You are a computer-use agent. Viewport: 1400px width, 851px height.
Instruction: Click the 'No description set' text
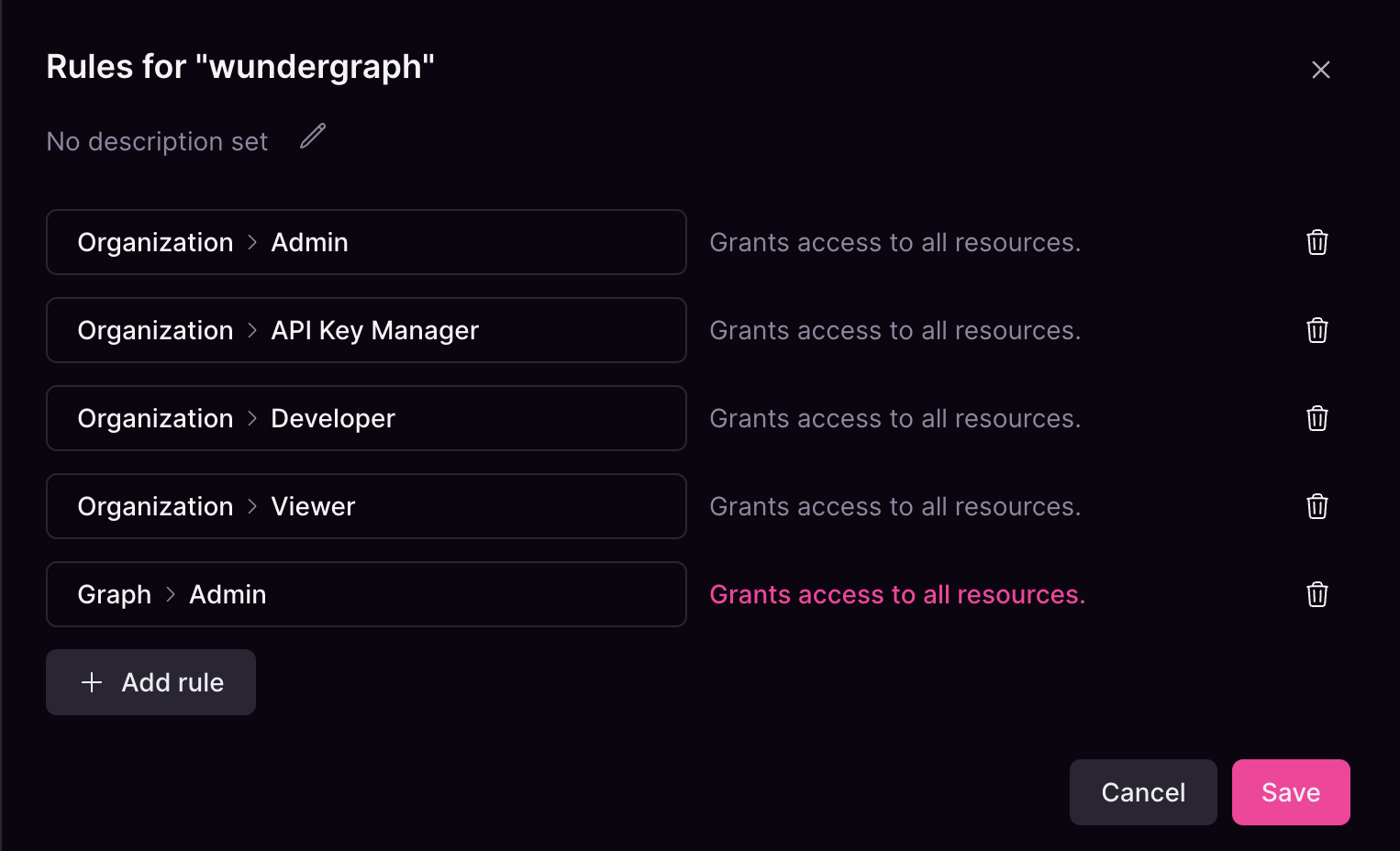pyautogui.click(x=156, y=141)
